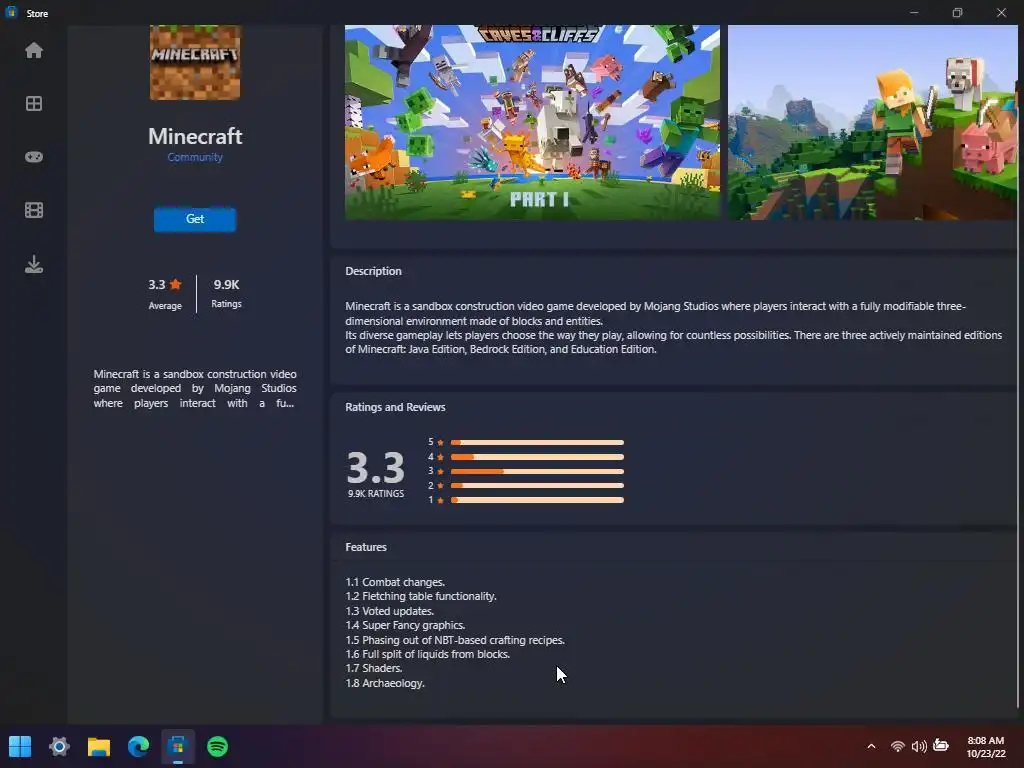Open the Home page in Store sidebar
The width and height of the screenshot is (1024, 768).
[34, 50]
